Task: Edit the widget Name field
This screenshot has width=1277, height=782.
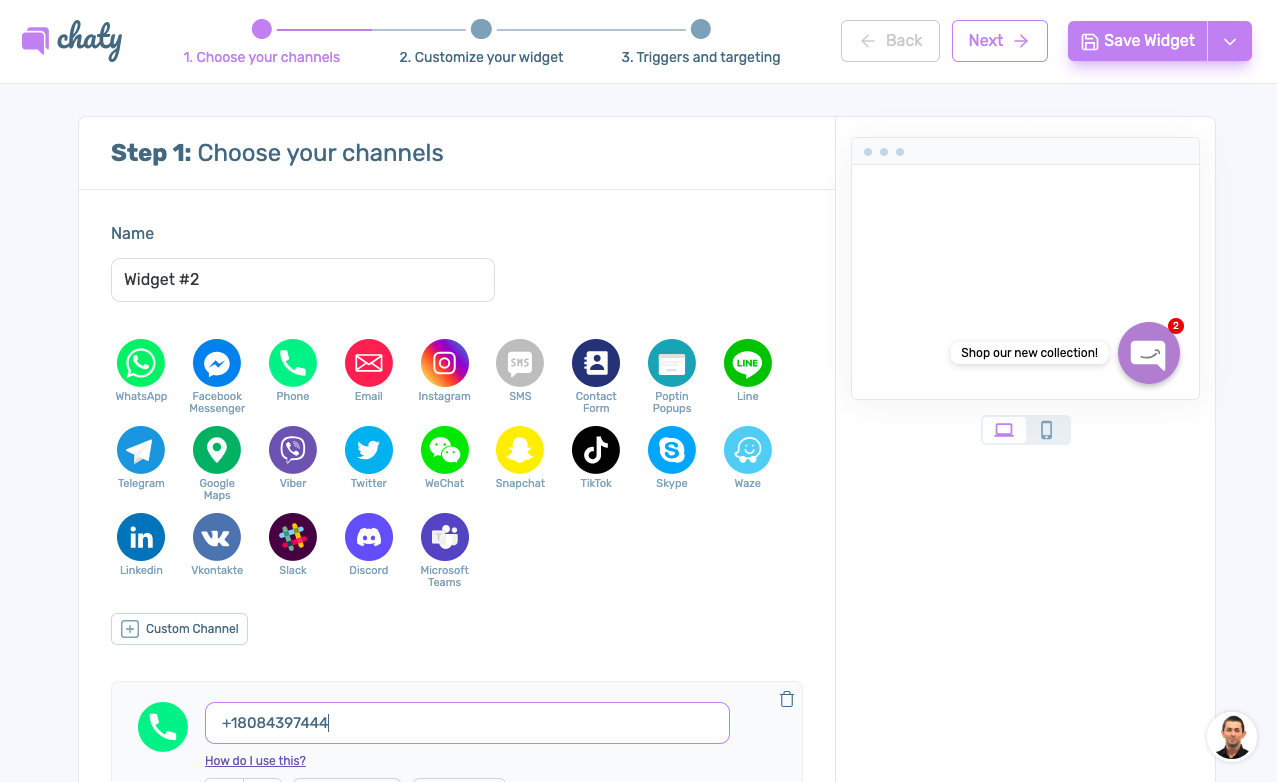Action: (303, 280)
